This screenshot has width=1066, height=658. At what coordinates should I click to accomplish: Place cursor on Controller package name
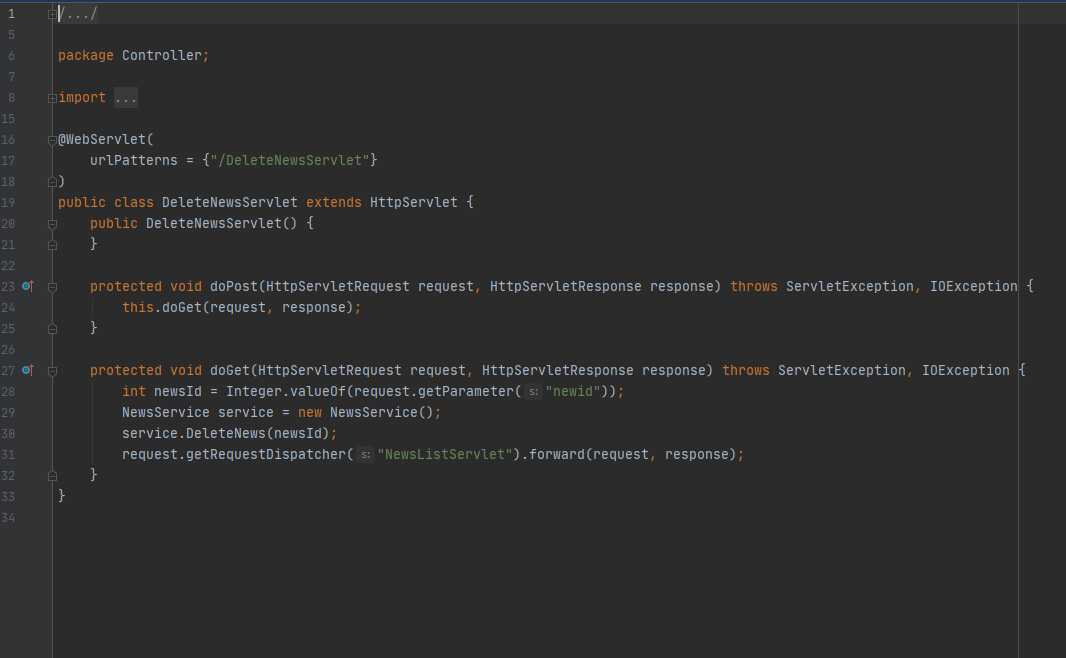[162, 56]
